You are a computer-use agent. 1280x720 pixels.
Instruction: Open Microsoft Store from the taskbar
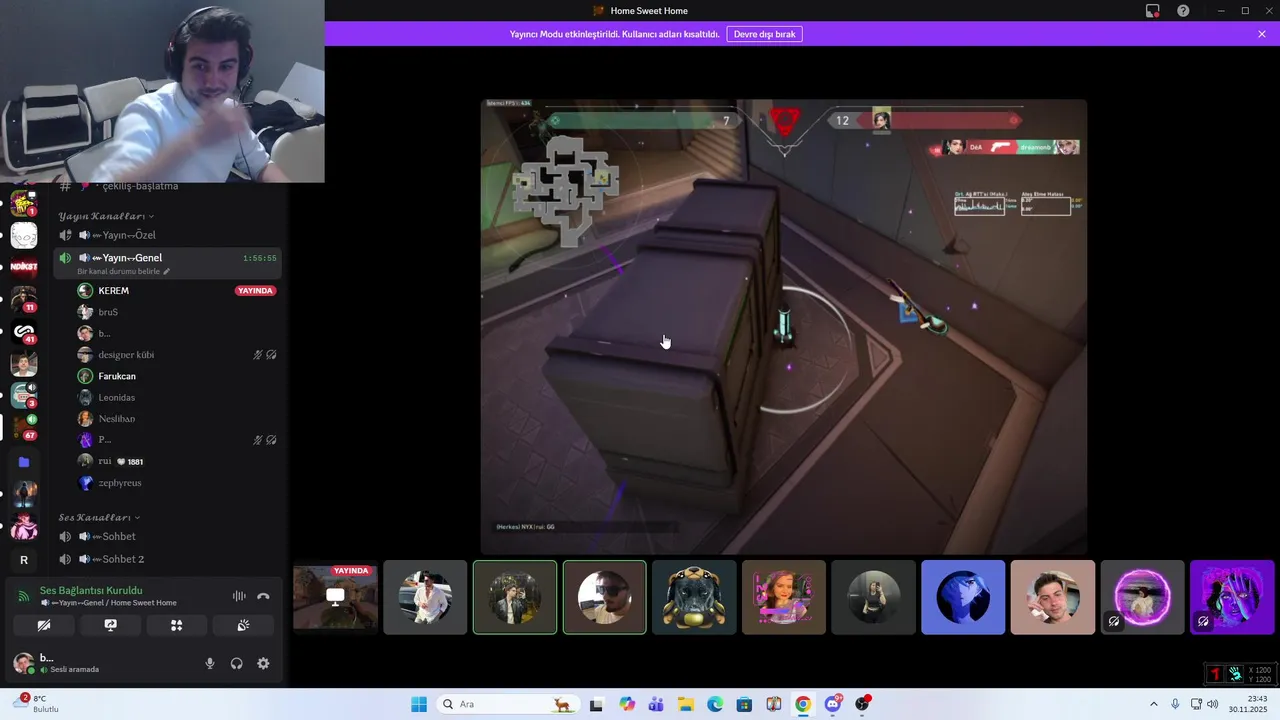click(744, 704)
